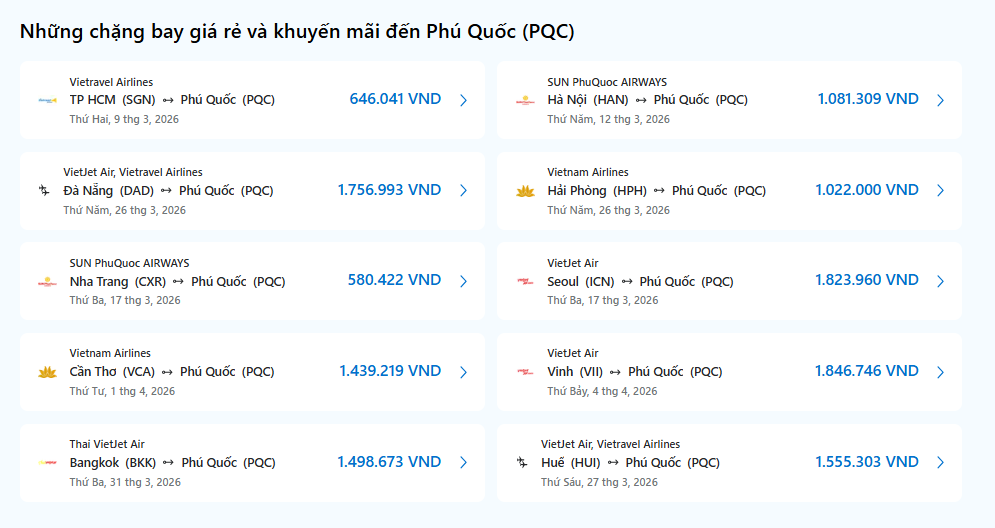Click the Thai VietJet Air logo on Bangkok route
This screenshot has height=528, width=995.
pos(47,463)
